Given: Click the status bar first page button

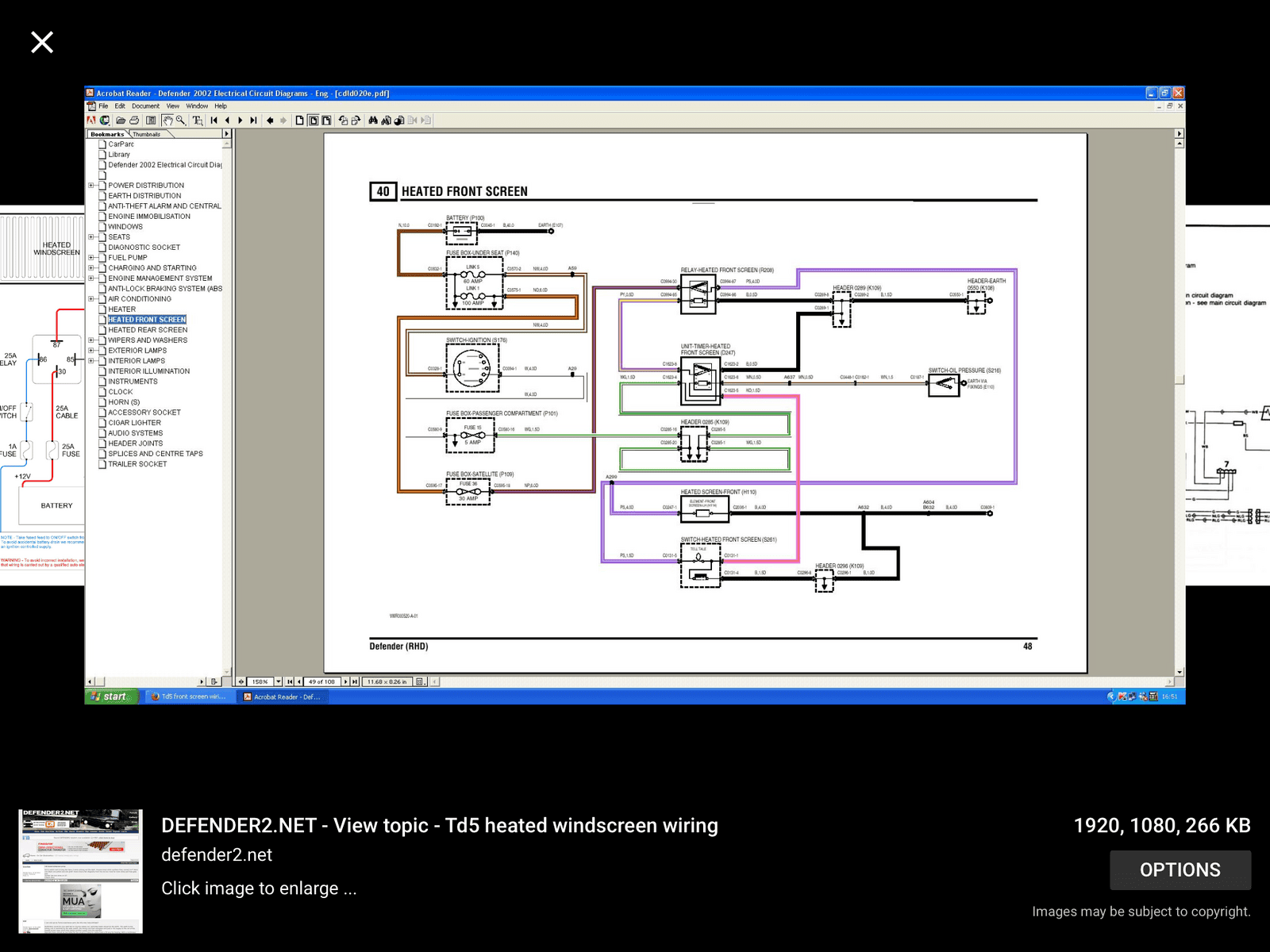Looking at the screenshot, I should (x=290, y=681).
